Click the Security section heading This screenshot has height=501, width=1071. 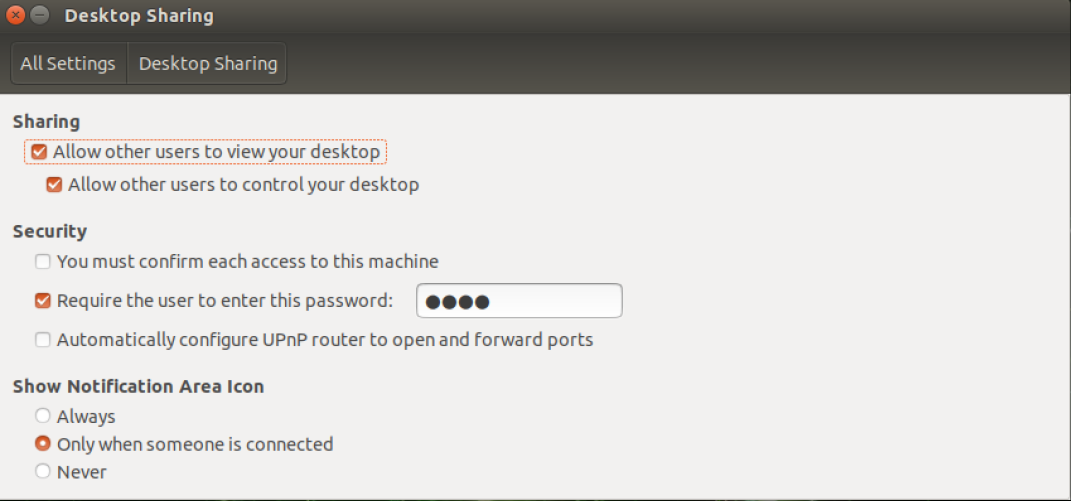50,231
